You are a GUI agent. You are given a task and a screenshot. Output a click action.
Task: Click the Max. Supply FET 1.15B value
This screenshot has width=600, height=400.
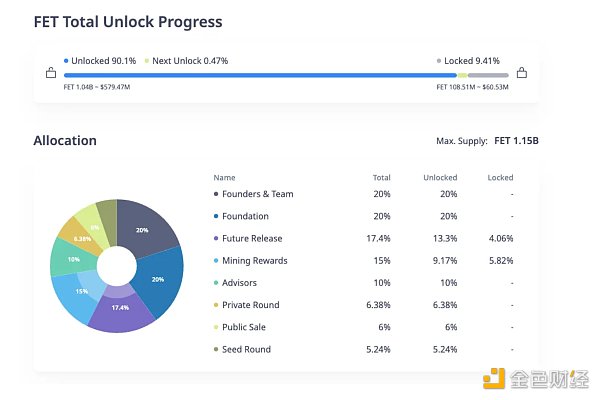[x=516, y=141]
